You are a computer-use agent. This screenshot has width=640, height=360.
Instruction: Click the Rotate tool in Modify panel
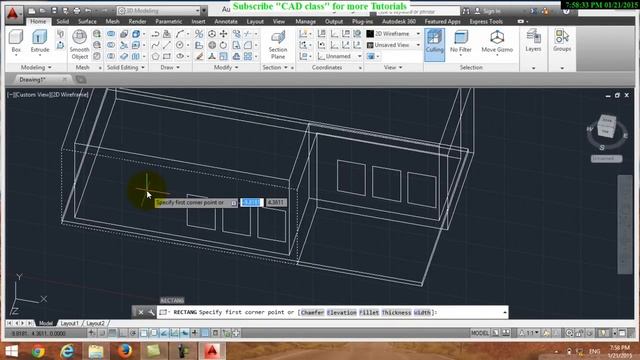[224, 45]
